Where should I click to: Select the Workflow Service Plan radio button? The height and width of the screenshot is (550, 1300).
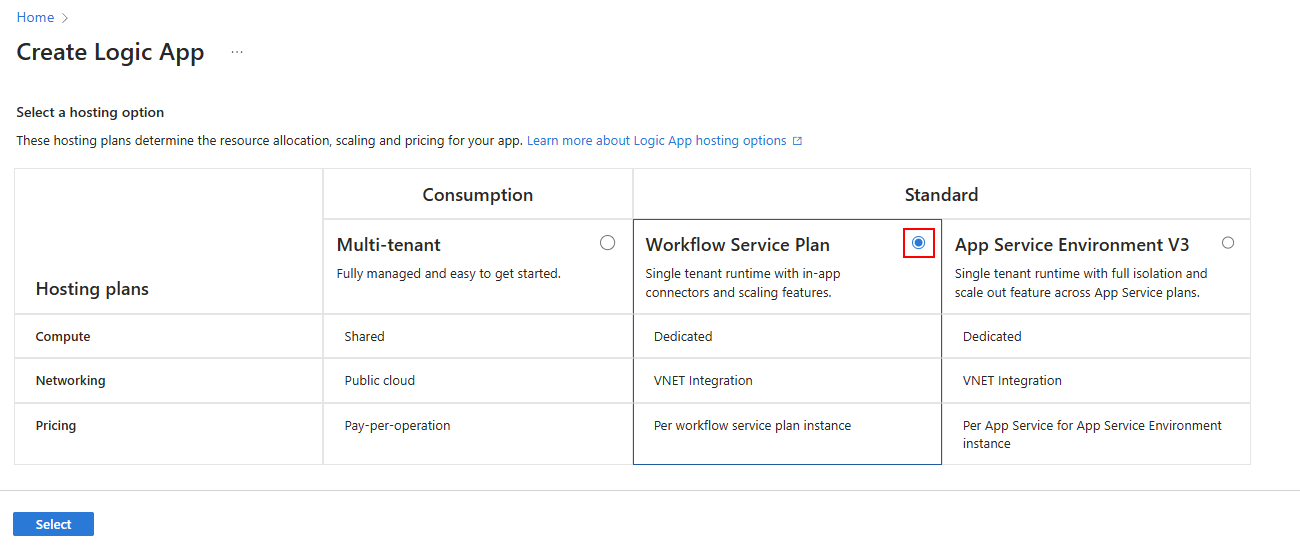tap(918, 243)
